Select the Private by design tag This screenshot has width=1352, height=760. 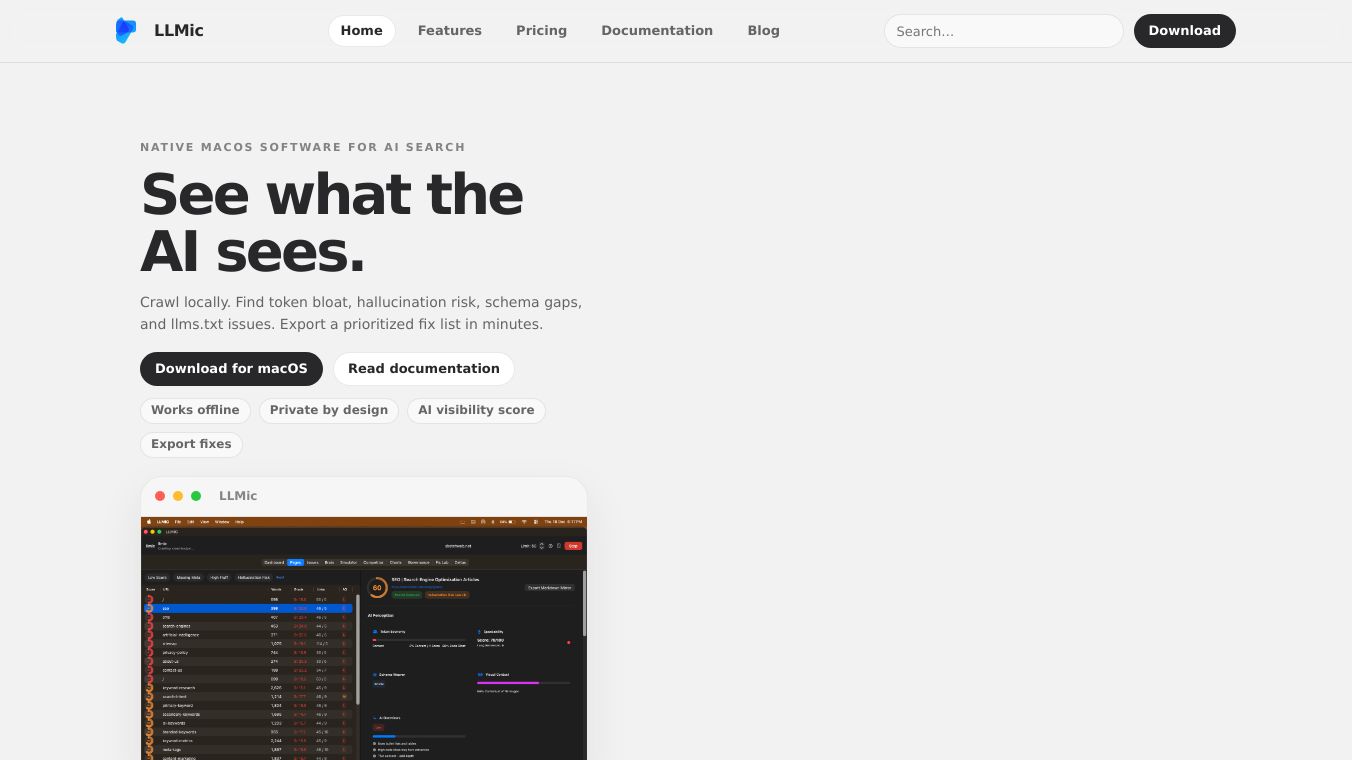coord(329,410)
